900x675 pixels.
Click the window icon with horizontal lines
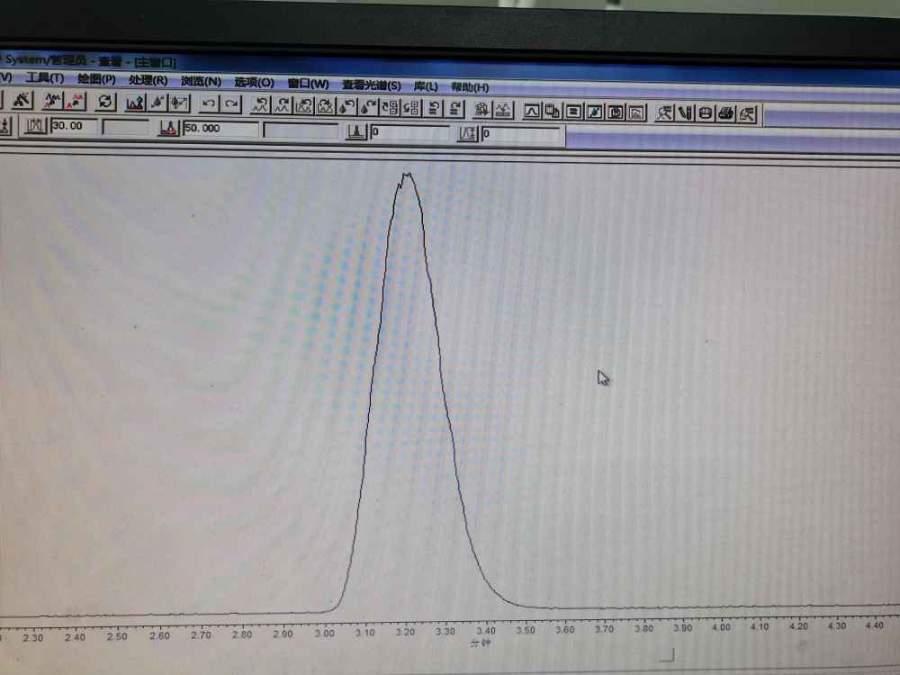(x=573, y=111)
